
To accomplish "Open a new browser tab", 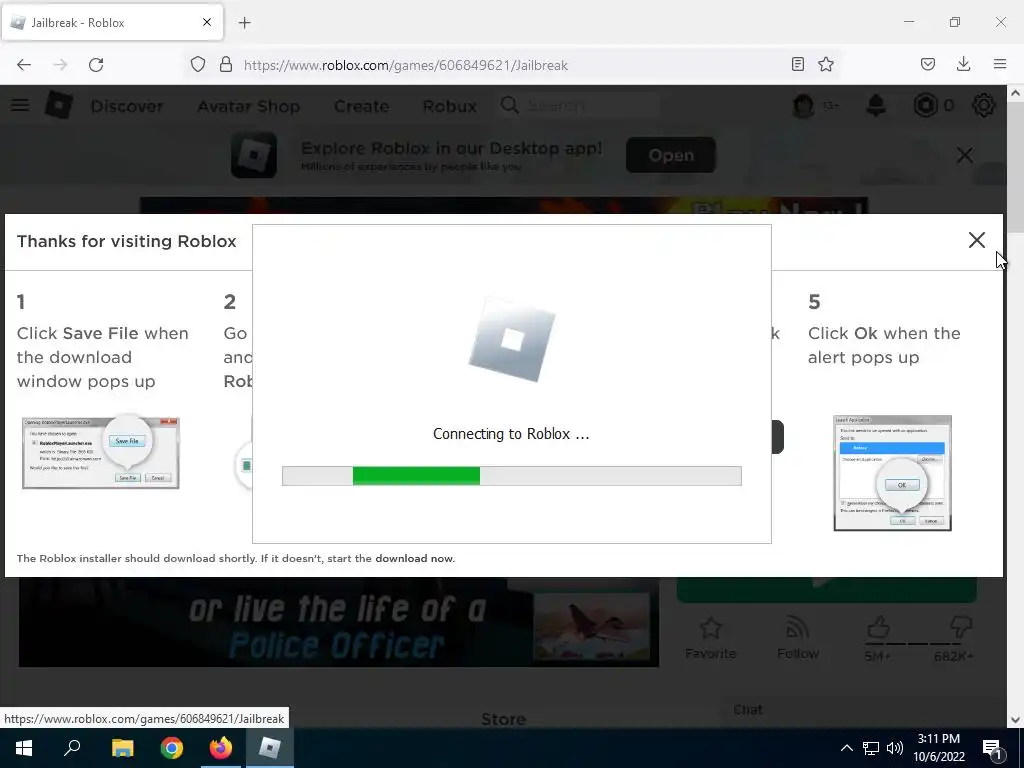I will click(x=244, y=23).
